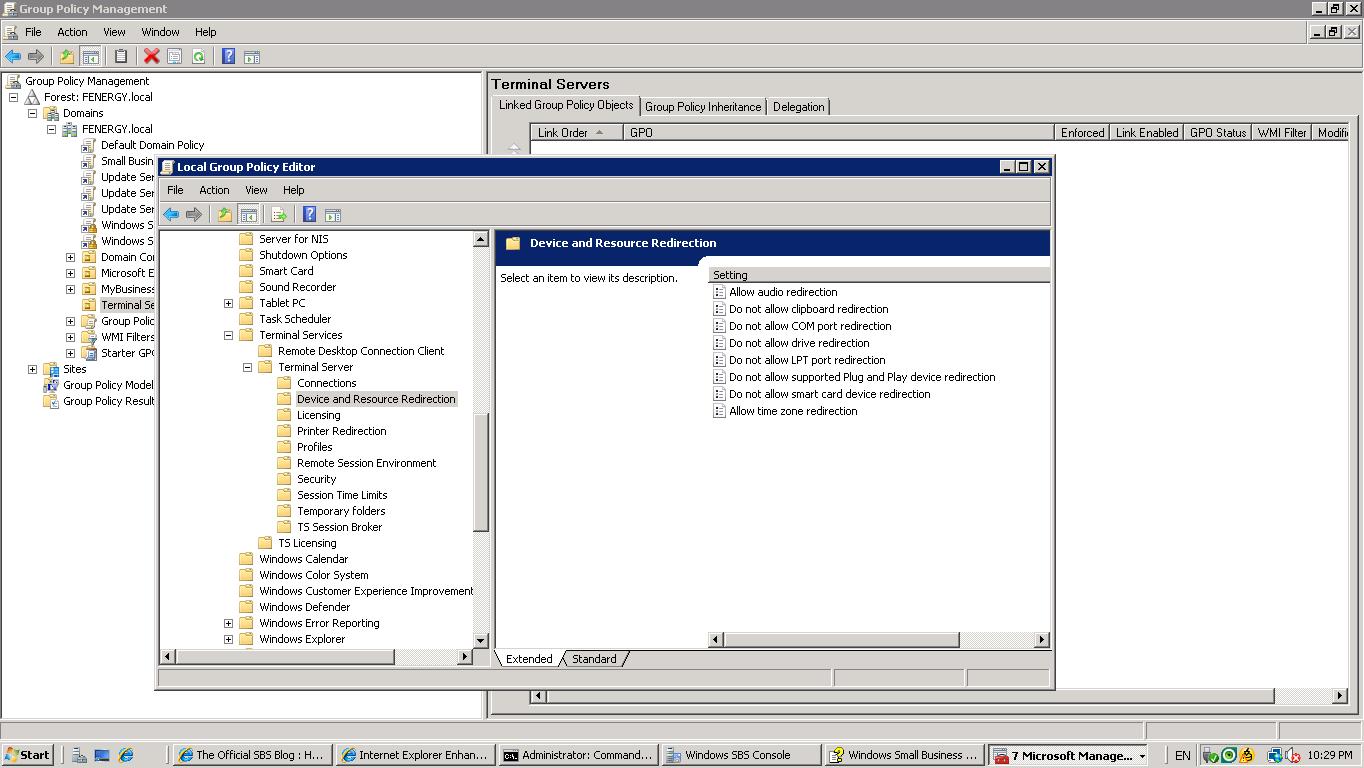
Task: Expand the MyBusiness node
Action: pyautogui.click(x=71, y=289)
